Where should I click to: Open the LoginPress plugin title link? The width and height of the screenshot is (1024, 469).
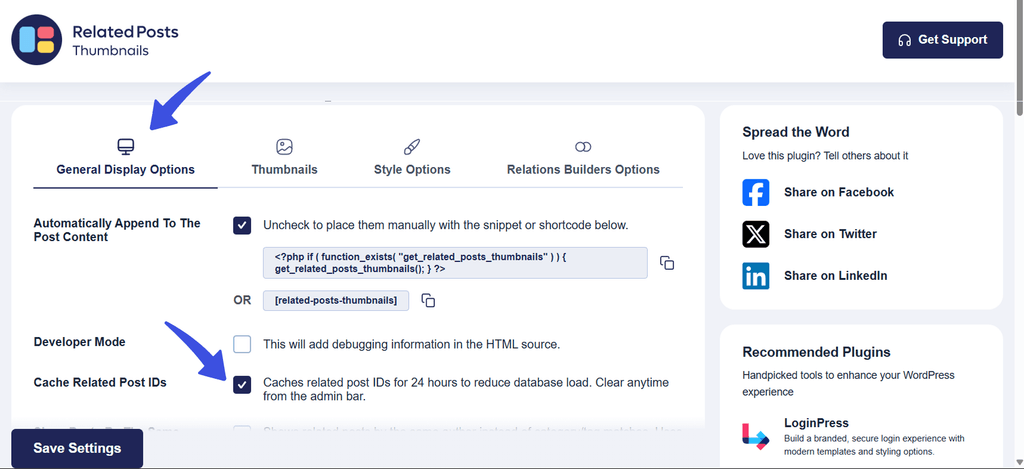(x=816, y=423)
